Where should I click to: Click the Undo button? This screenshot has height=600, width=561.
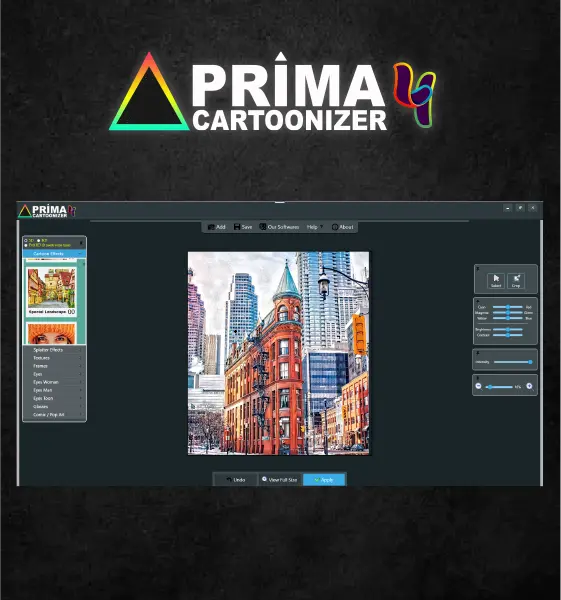(235, 479)
